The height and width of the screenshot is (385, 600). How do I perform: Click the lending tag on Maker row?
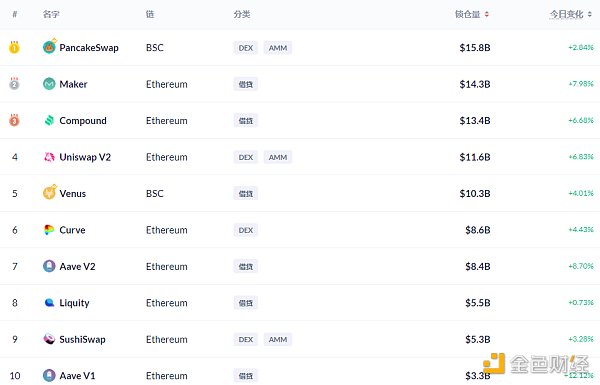[x=246, y=84]
